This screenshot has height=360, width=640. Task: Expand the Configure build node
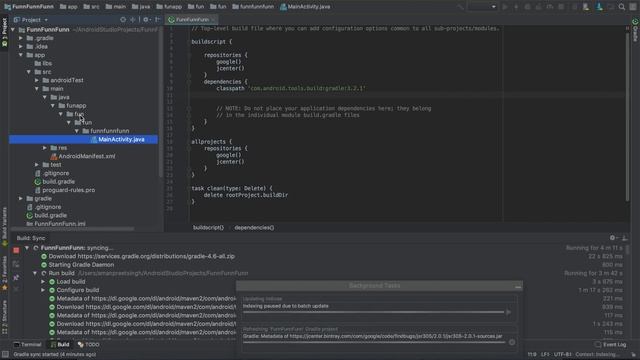pos(43,290)
